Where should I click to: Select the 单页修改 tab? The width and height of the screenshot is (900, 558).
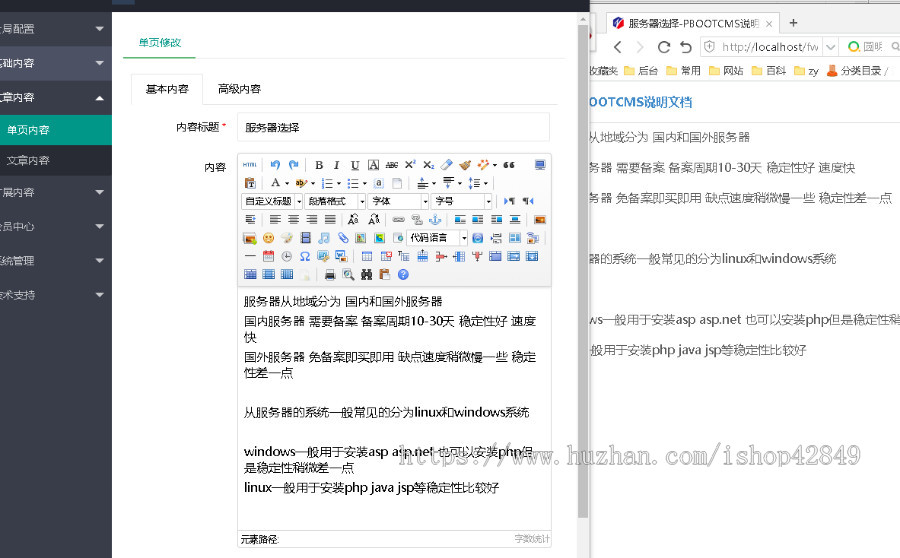[x=160, y=42]
